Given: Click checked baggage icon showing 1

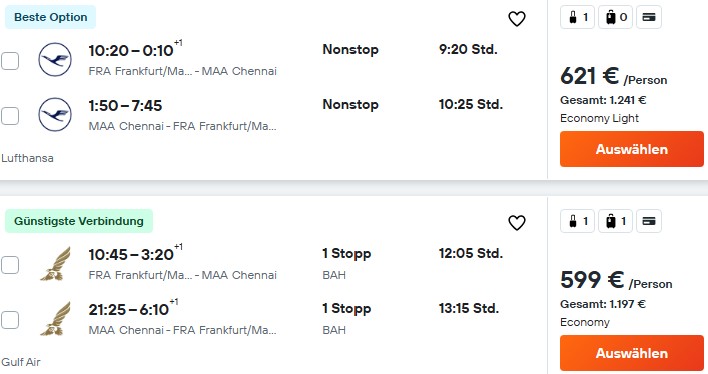Looking at the screenshot, I should [x=615, y=221].
